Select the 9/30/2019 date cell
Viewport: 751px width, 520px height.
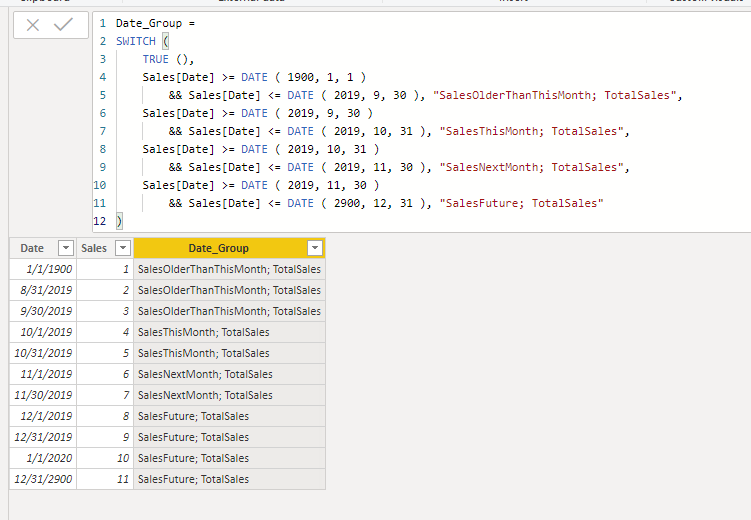43,311
